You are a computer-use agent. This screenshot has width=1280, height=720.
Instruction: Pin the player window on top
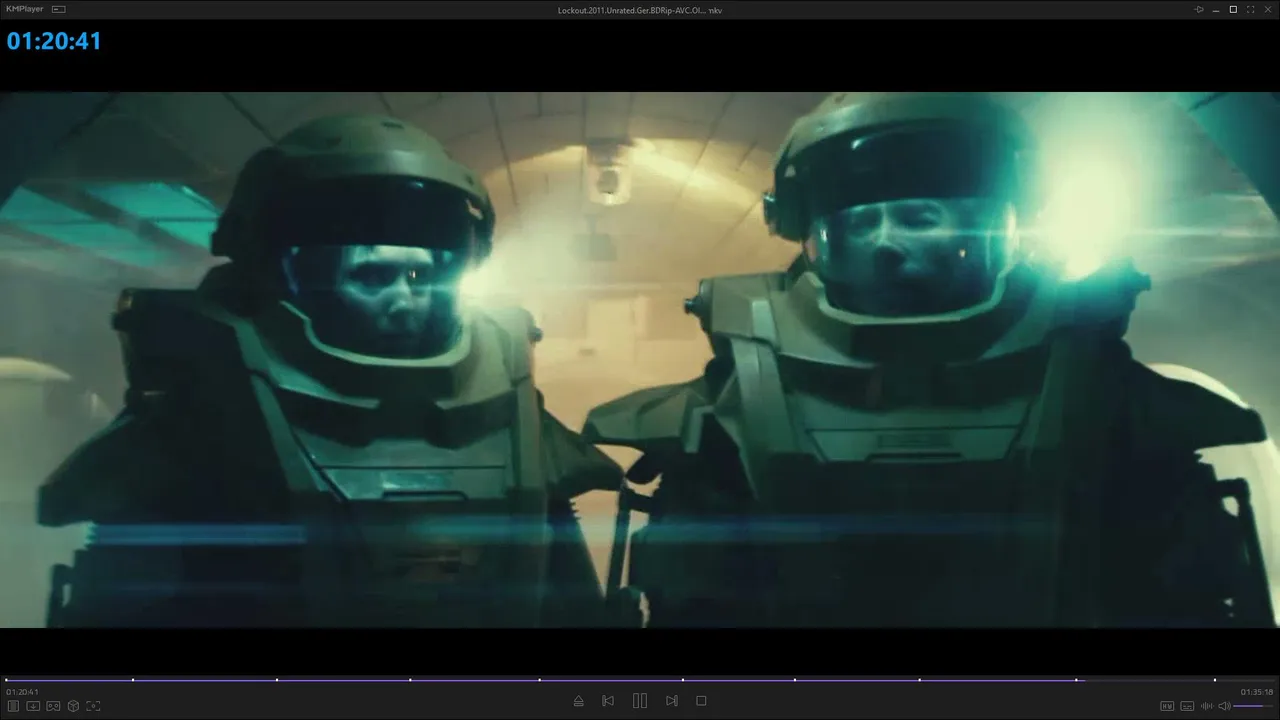[1199, 9]
